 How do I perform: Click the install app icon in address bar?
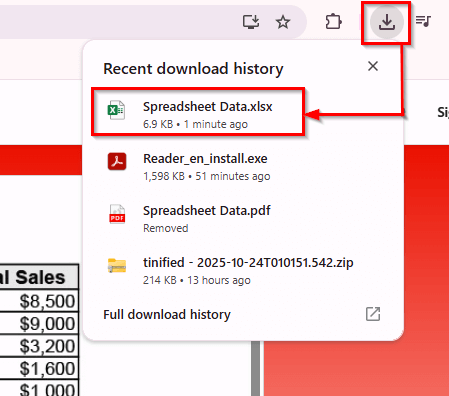tap(251, 22)
